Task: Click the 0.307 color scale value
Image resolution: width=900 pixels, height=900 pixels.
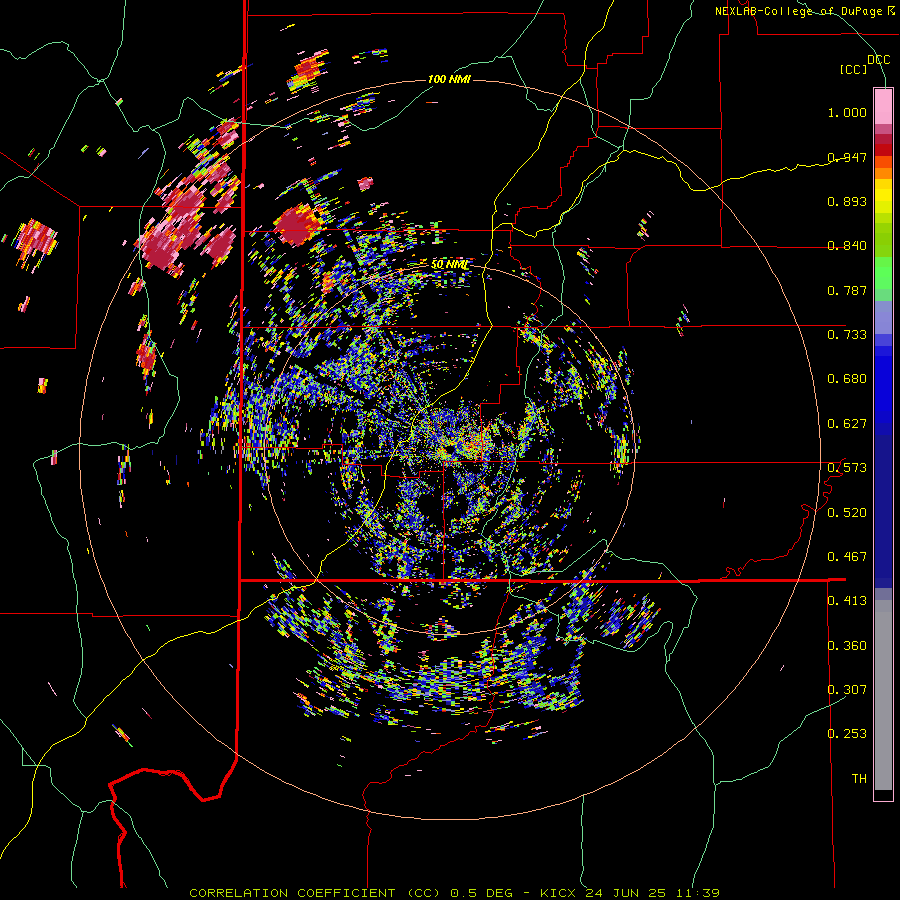Action: coord(847,690)
